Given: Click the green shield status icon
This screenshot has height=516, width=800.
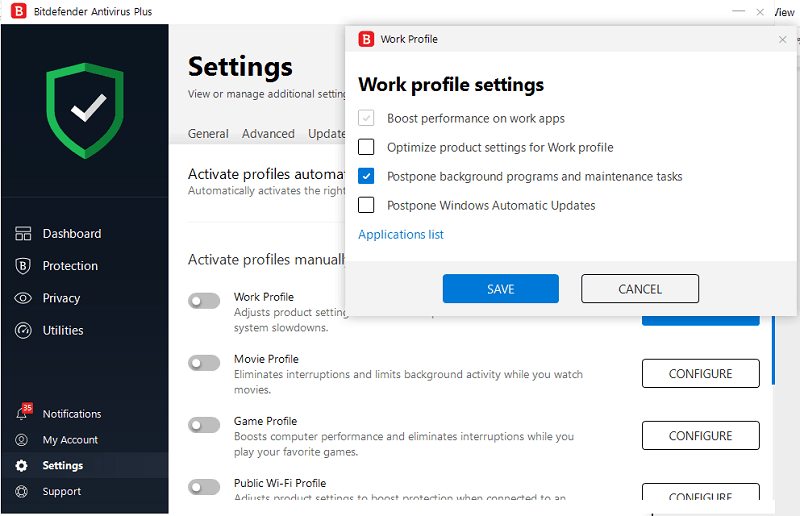Looking at the screenshot, I should [x=85, y=110].
